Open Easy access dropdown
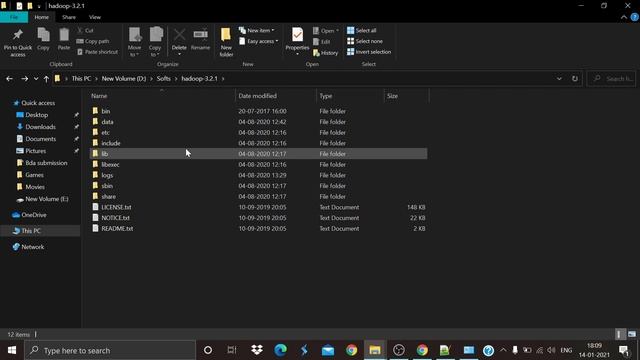Viewport: 640px width, 360px height. coord(258,41)
